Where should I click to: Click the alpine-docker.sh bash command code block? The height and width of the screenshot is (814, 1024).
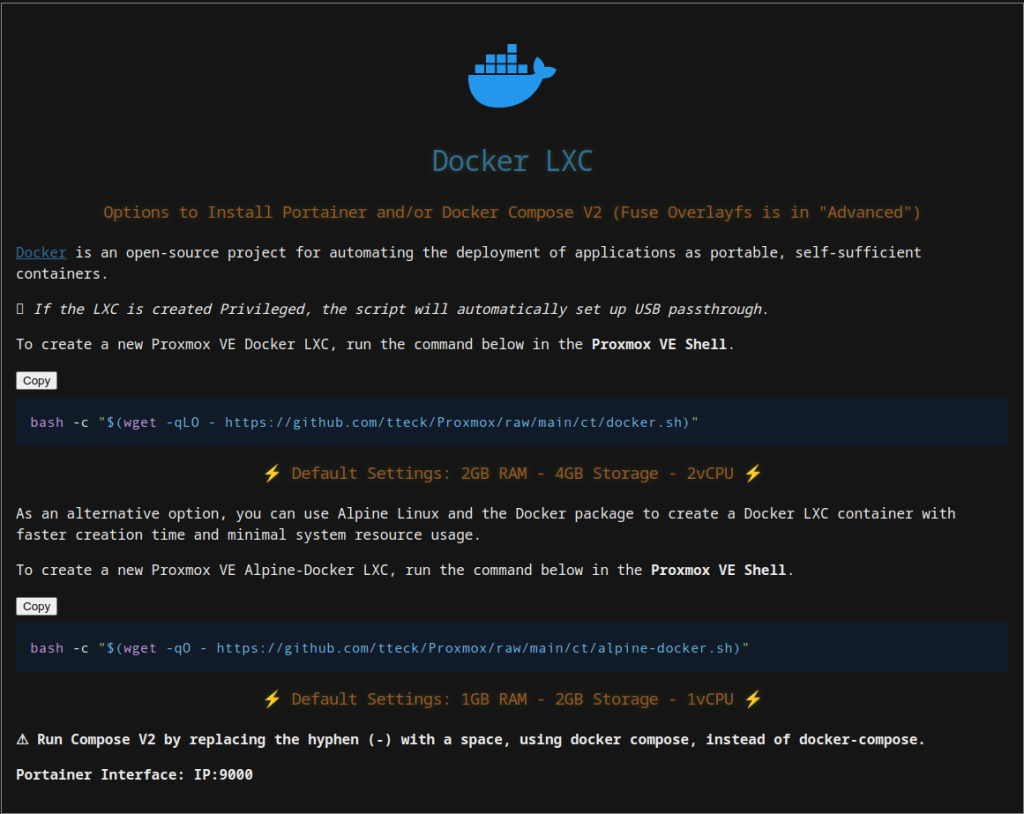[x=512, y=648]
